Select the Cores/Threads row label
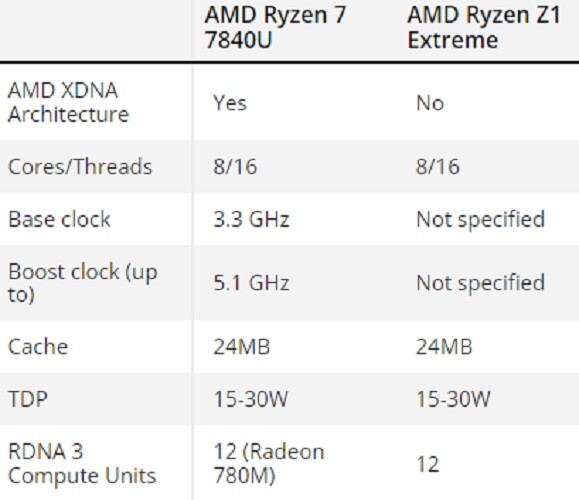The width and height of the screenshot is (579, 500). [80, 167]
